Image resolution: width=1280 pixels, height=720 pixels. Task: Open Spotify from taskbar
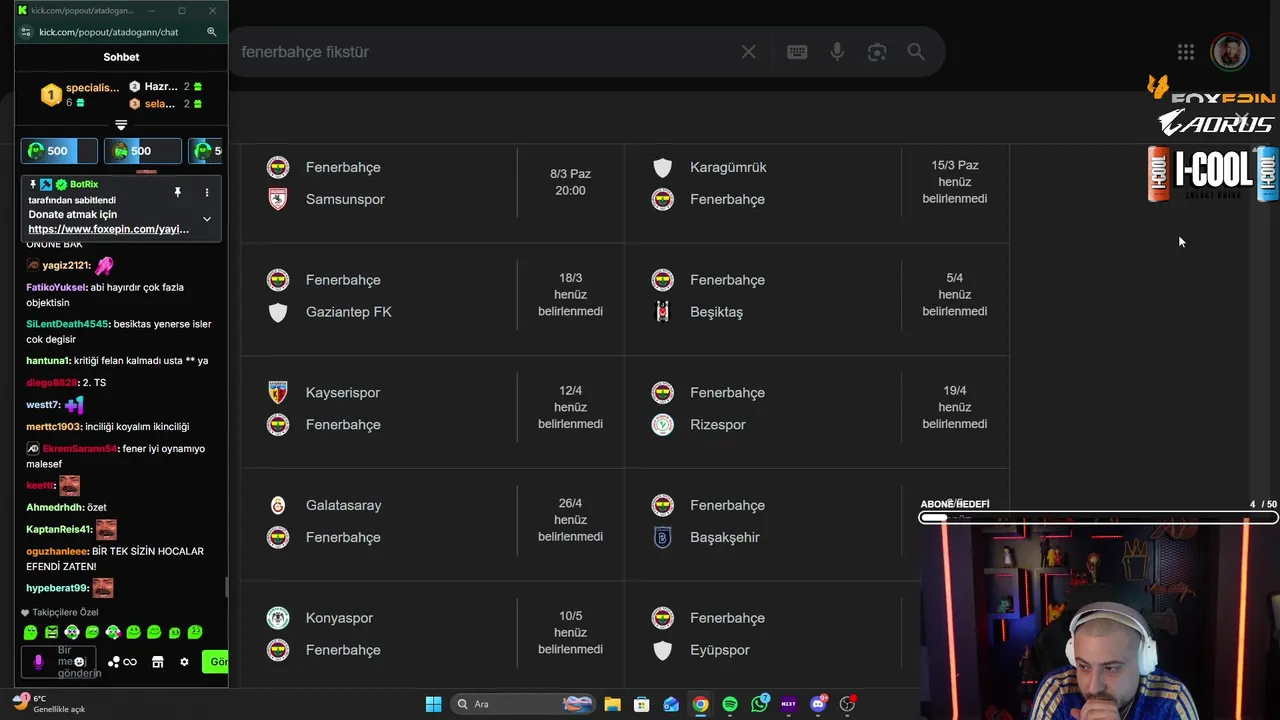(x=730, y=704)
